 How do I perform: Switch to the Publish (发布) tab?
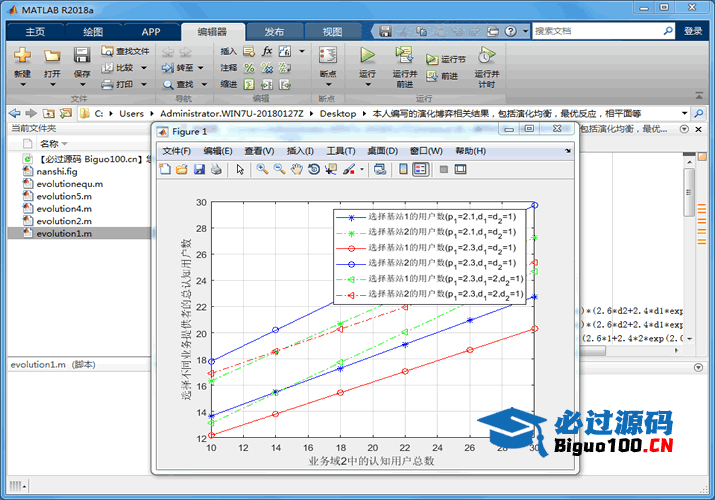coord(274,32)
